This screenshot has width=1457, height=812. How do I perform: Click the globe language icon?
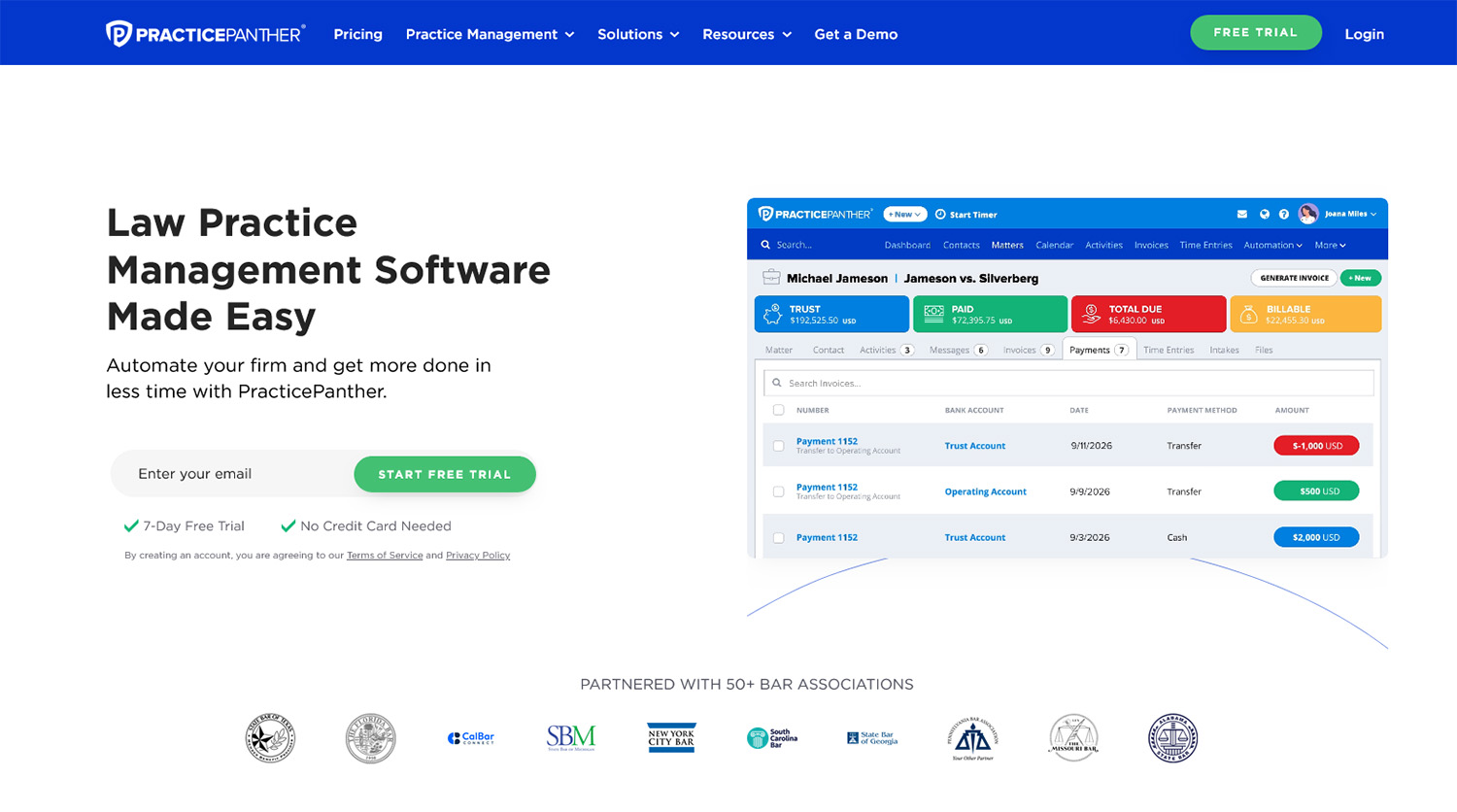click(1264, 214)
